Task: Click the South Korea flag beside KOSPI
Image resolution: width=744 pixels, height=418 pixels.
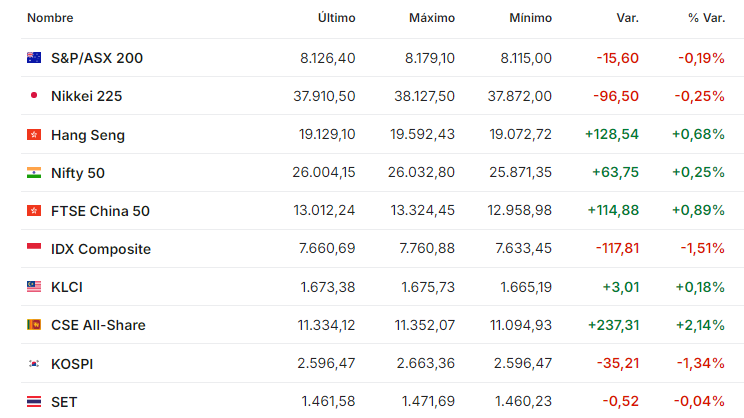Action: (34, 363)
